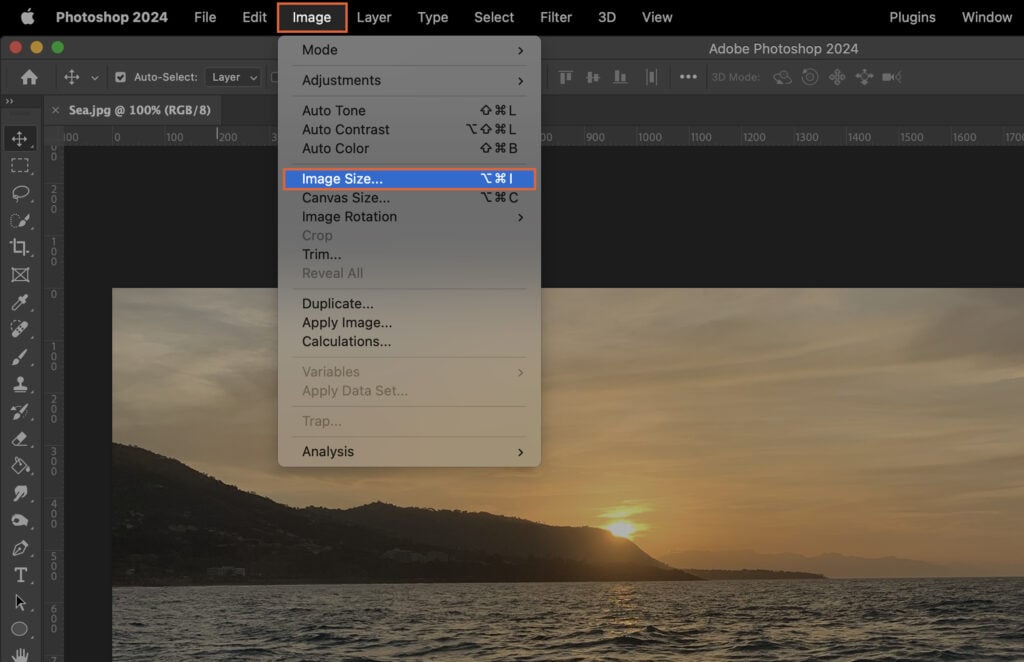Click the Home icon in the options bar
The height and width of the screenshot is (662, 1024).
point(29,76)
